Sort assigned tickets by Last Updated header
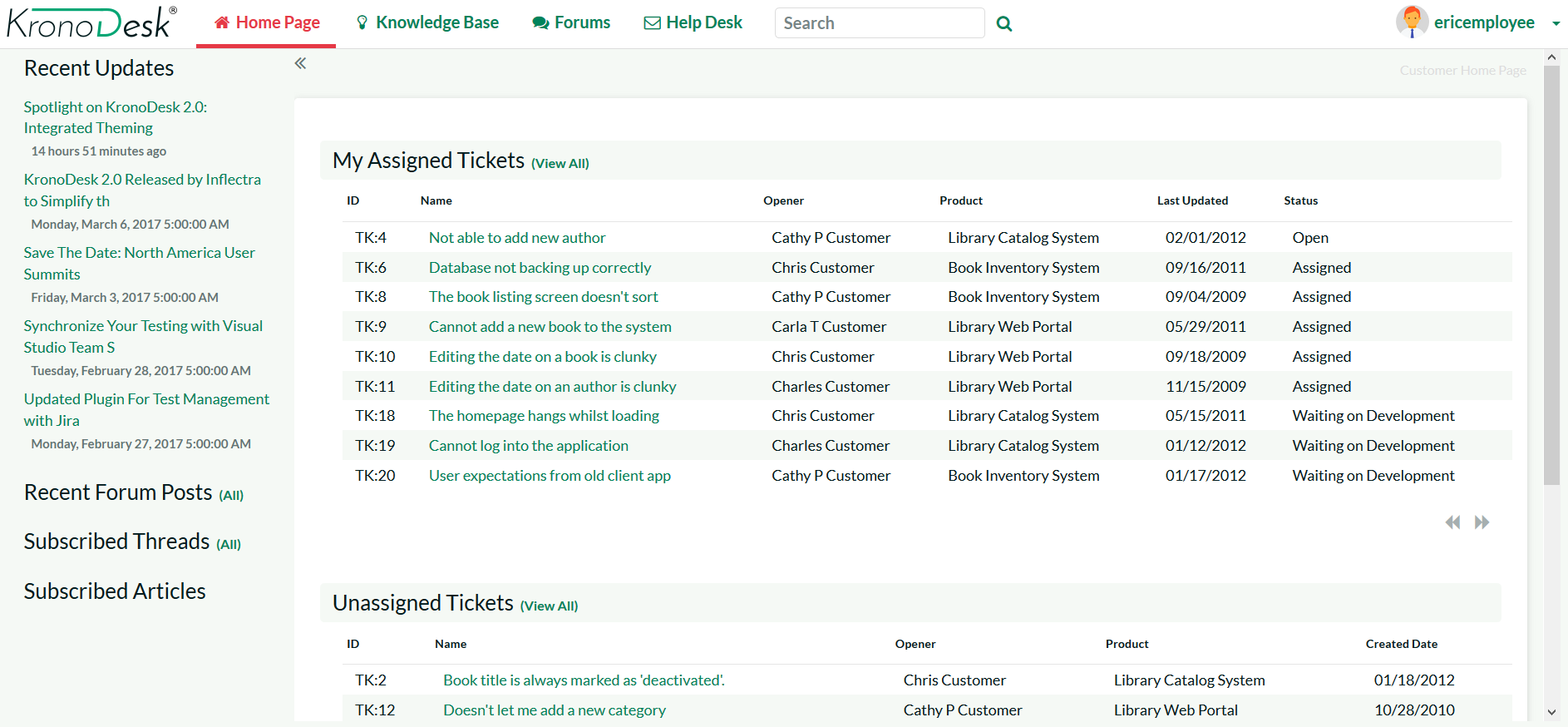This screenshot has height=727, width=1568. coord(1192,200)
